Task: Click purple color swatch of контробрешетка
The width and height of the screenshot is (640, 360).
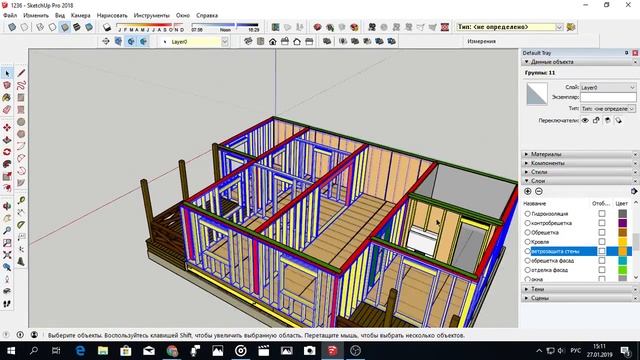Action: (x=622, y=223)
